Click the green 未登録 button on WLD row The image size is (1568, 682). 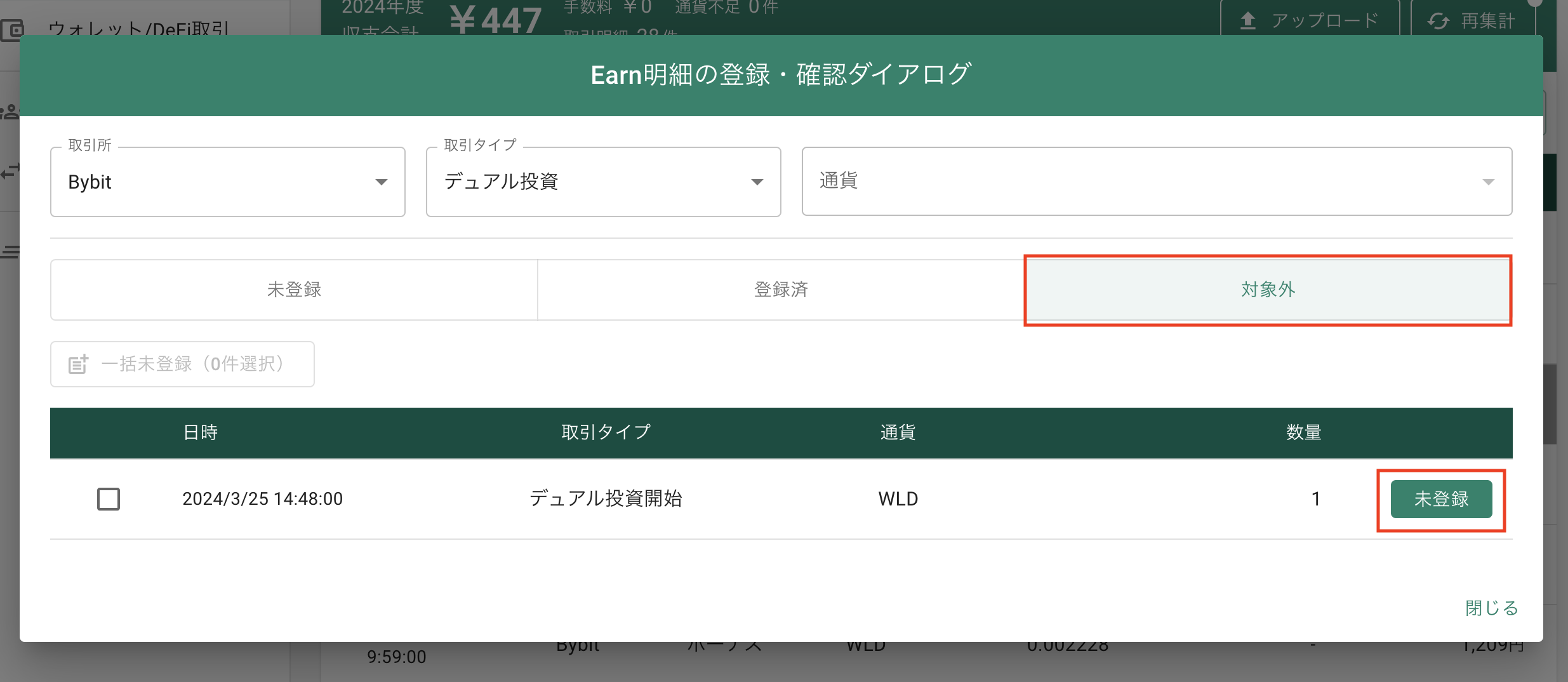click(x=1441, y=499)
